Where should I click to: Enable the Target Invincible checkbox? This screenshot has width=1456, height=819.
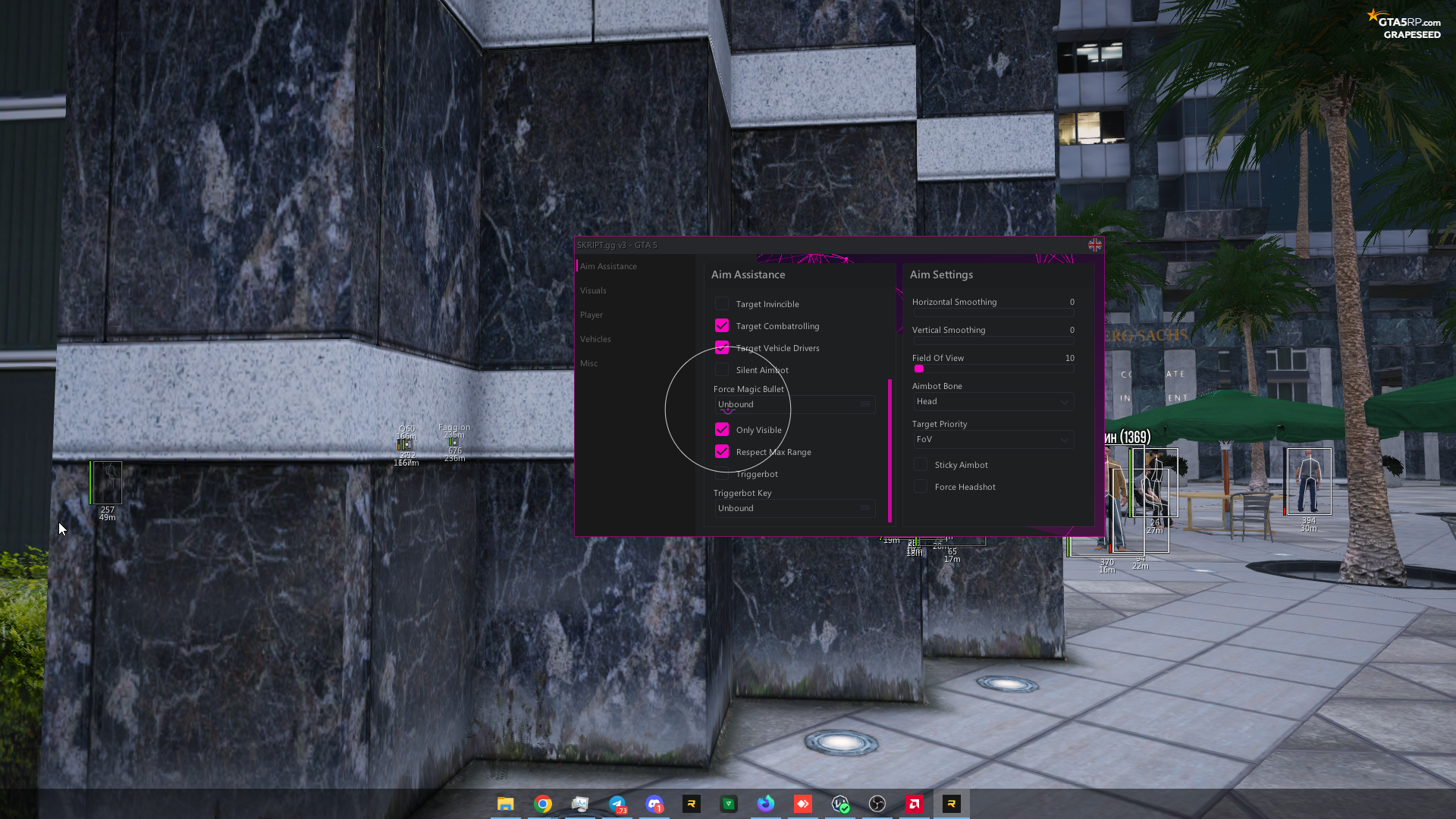tap(722, 304)
